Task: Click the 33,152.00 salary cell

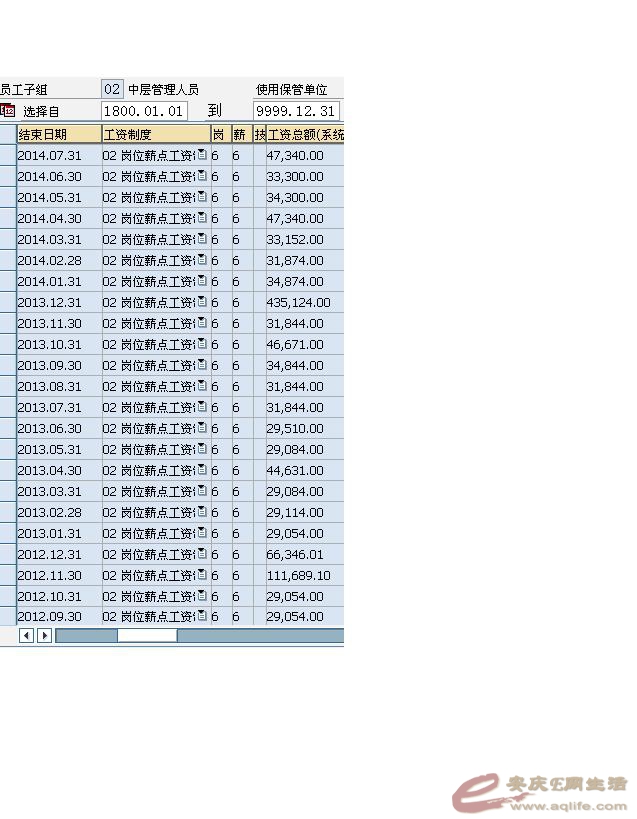Action: 305,239
